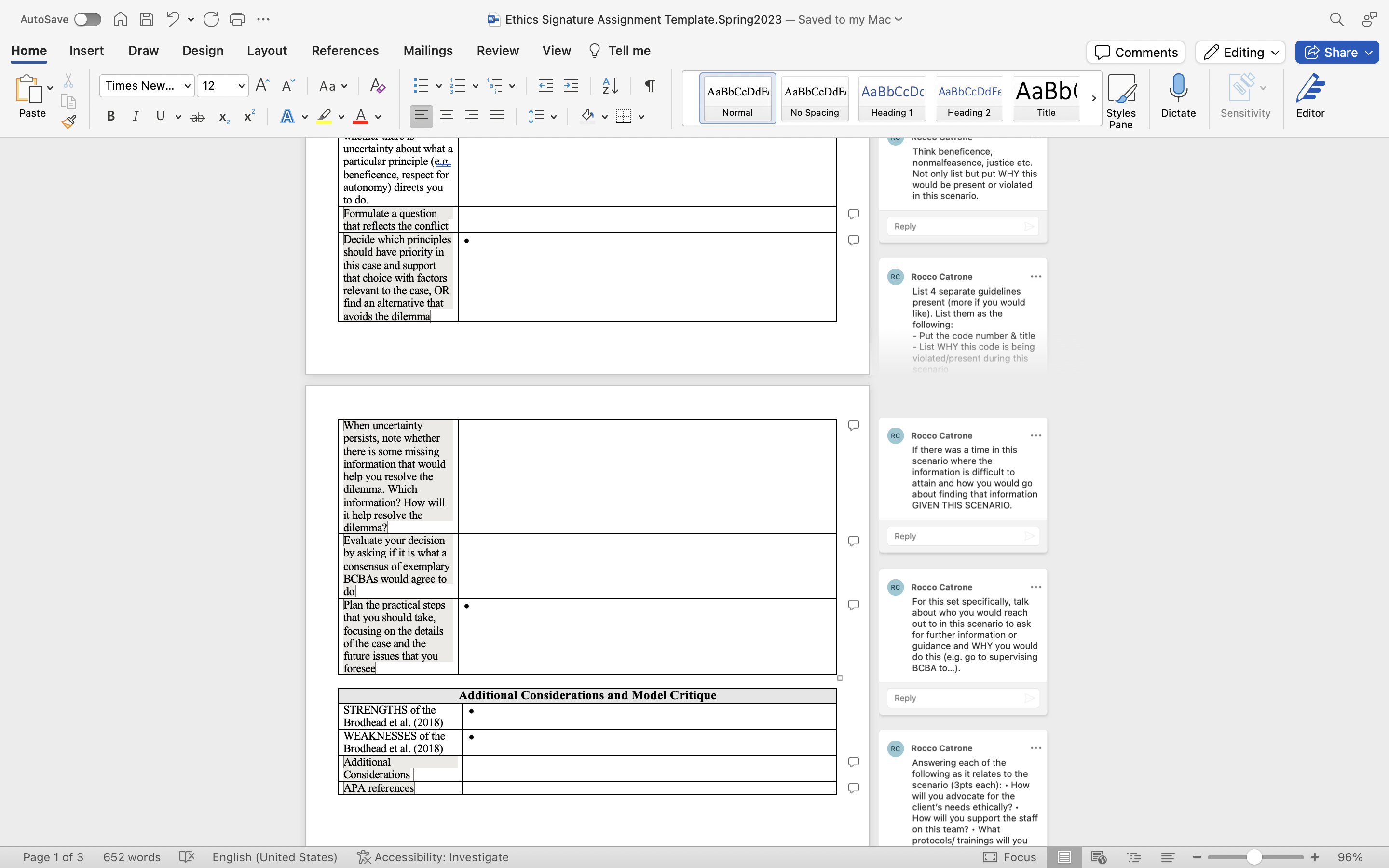Open the Editing mode dropdown

click(1240, 52)
